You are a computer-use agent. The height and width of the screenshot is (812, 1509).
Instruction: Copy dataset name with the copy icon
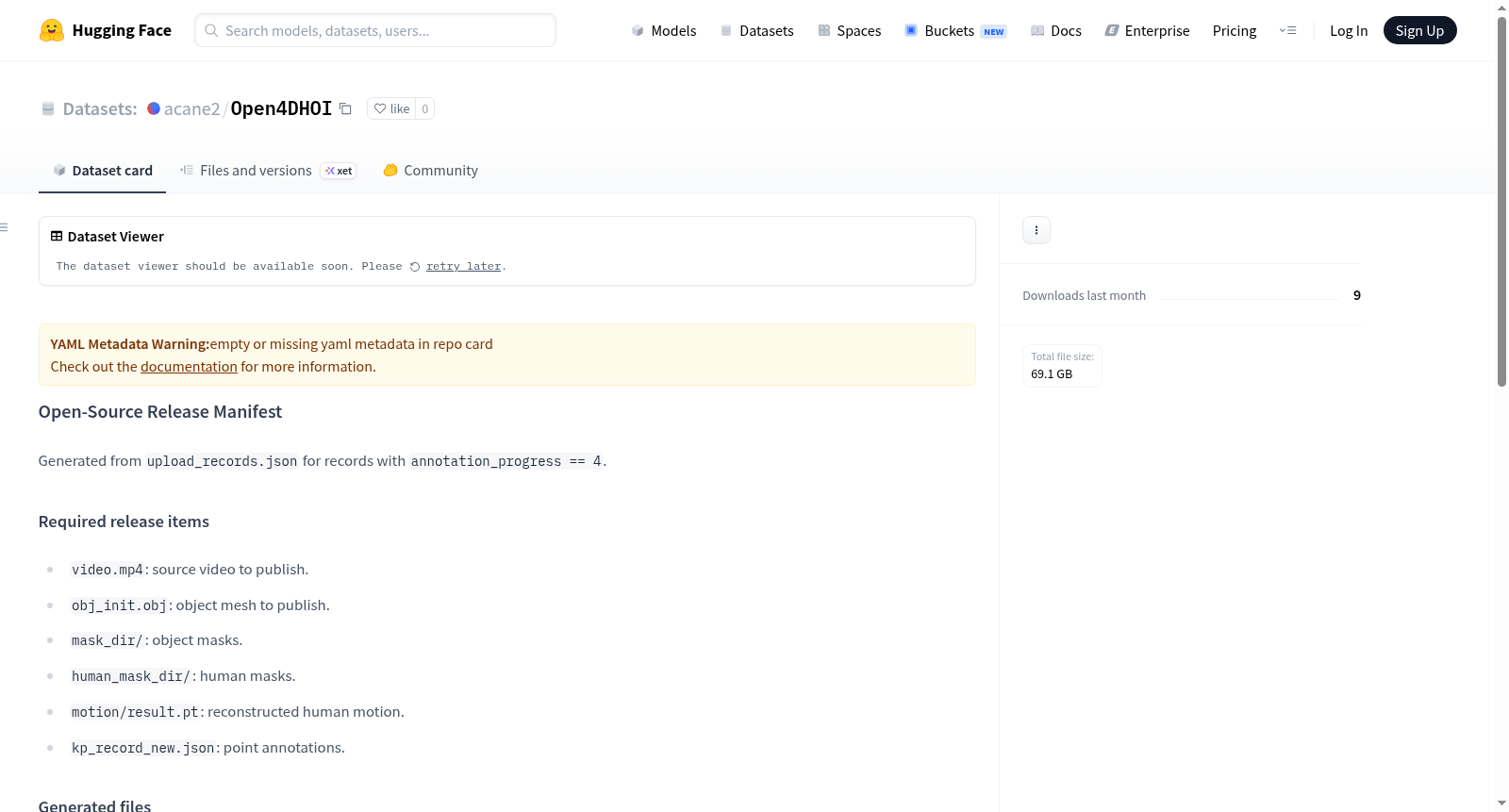pyautogui.click(x=345, y=108)
